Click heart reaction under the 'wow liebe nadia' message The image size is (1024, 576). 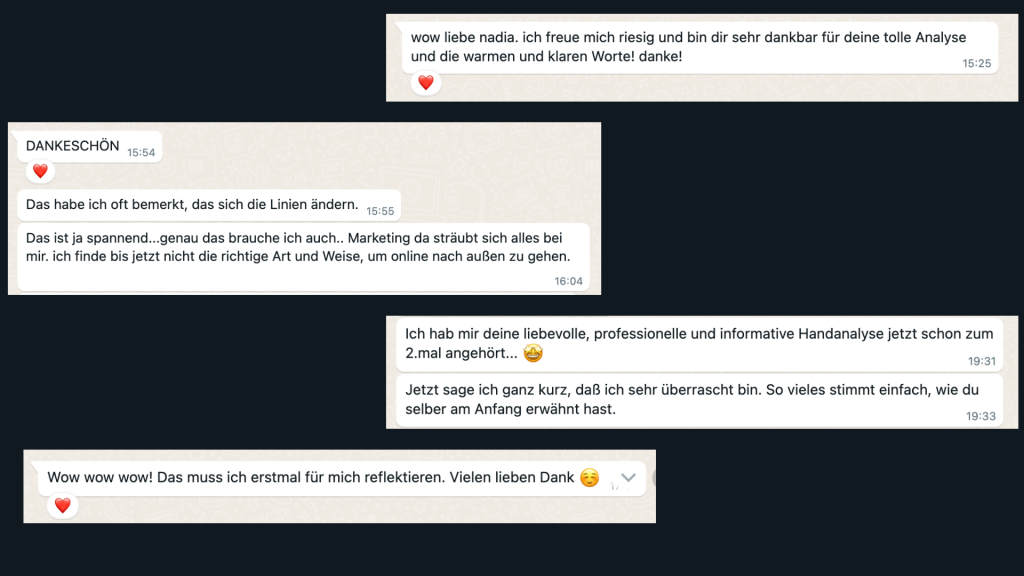pyautogui.click(x=425, y=83)
